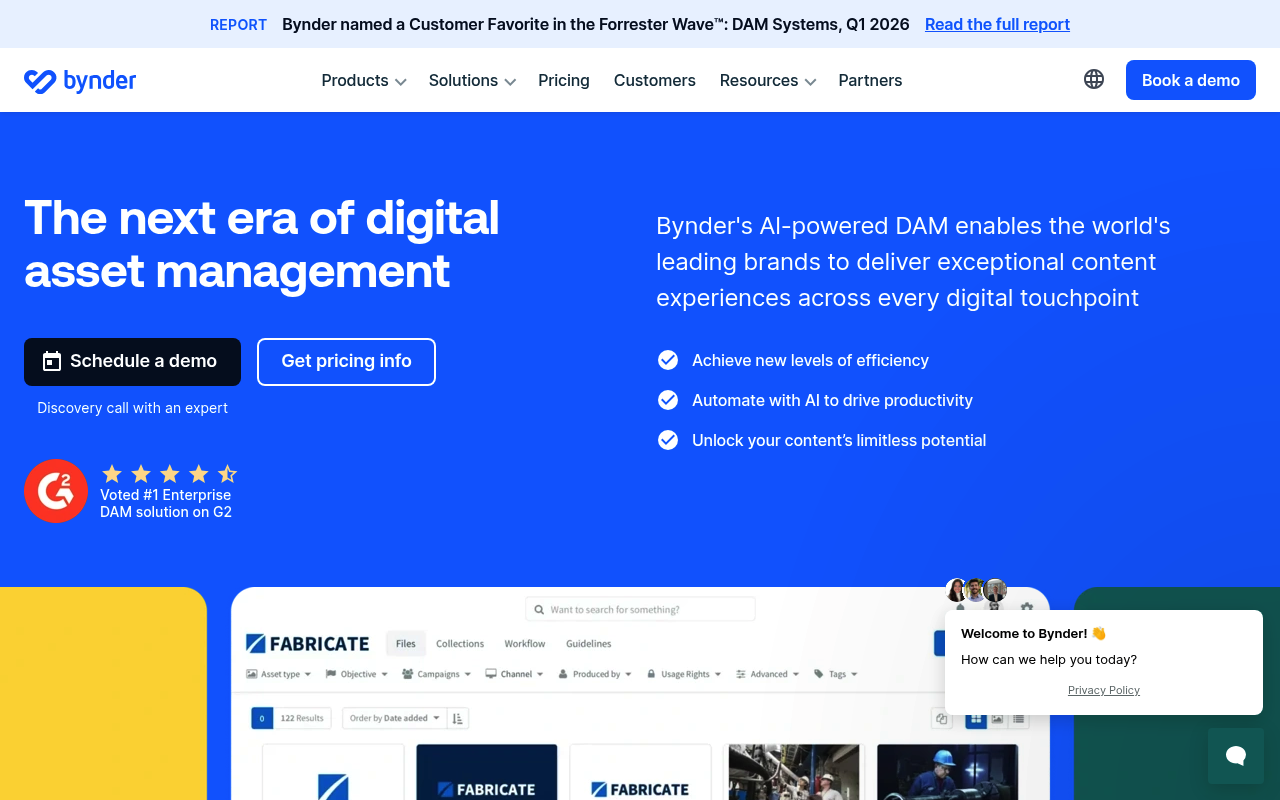Image resolution: width=1280 pixels, height=800 pixels.
Task: Switch to grid view in the mockup
Action: [x=976, y=718]
